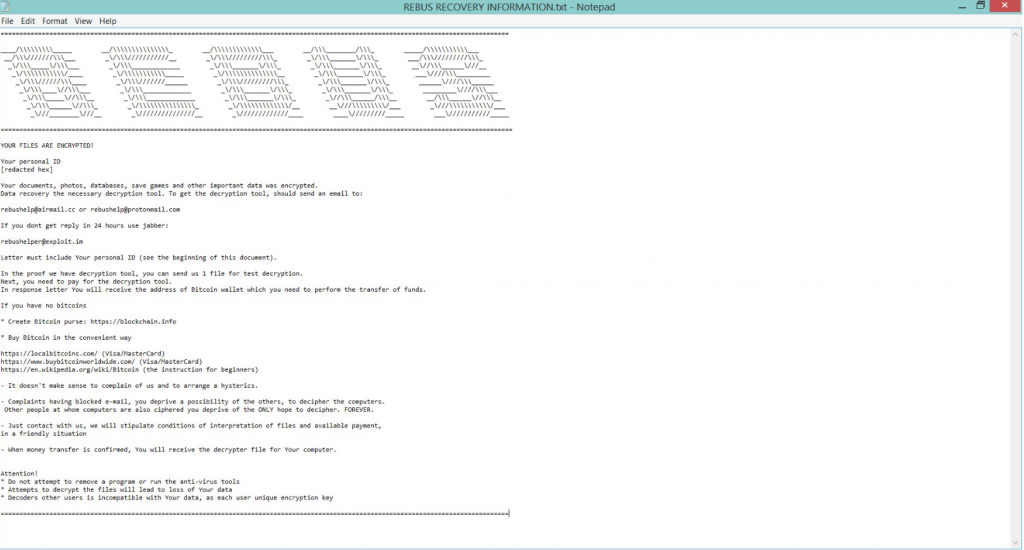Click the 'Complaints having blocked e-mail' line

[193, 402]
